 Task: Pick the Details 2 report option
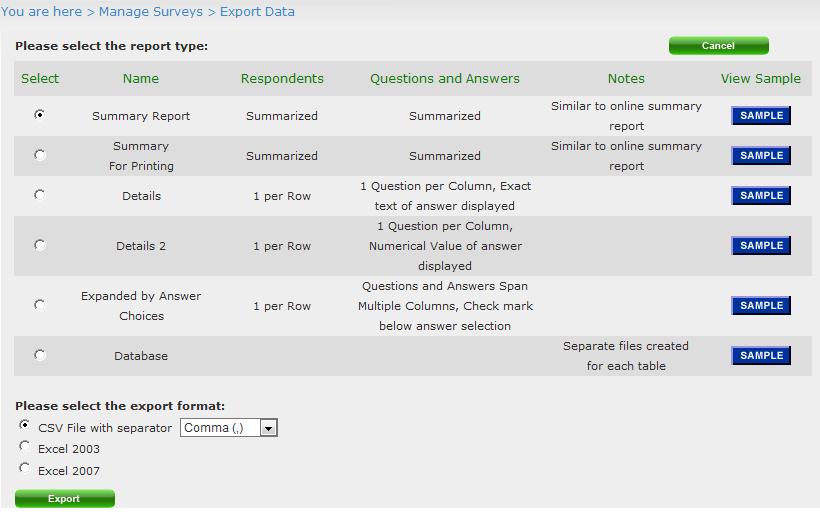39,245
